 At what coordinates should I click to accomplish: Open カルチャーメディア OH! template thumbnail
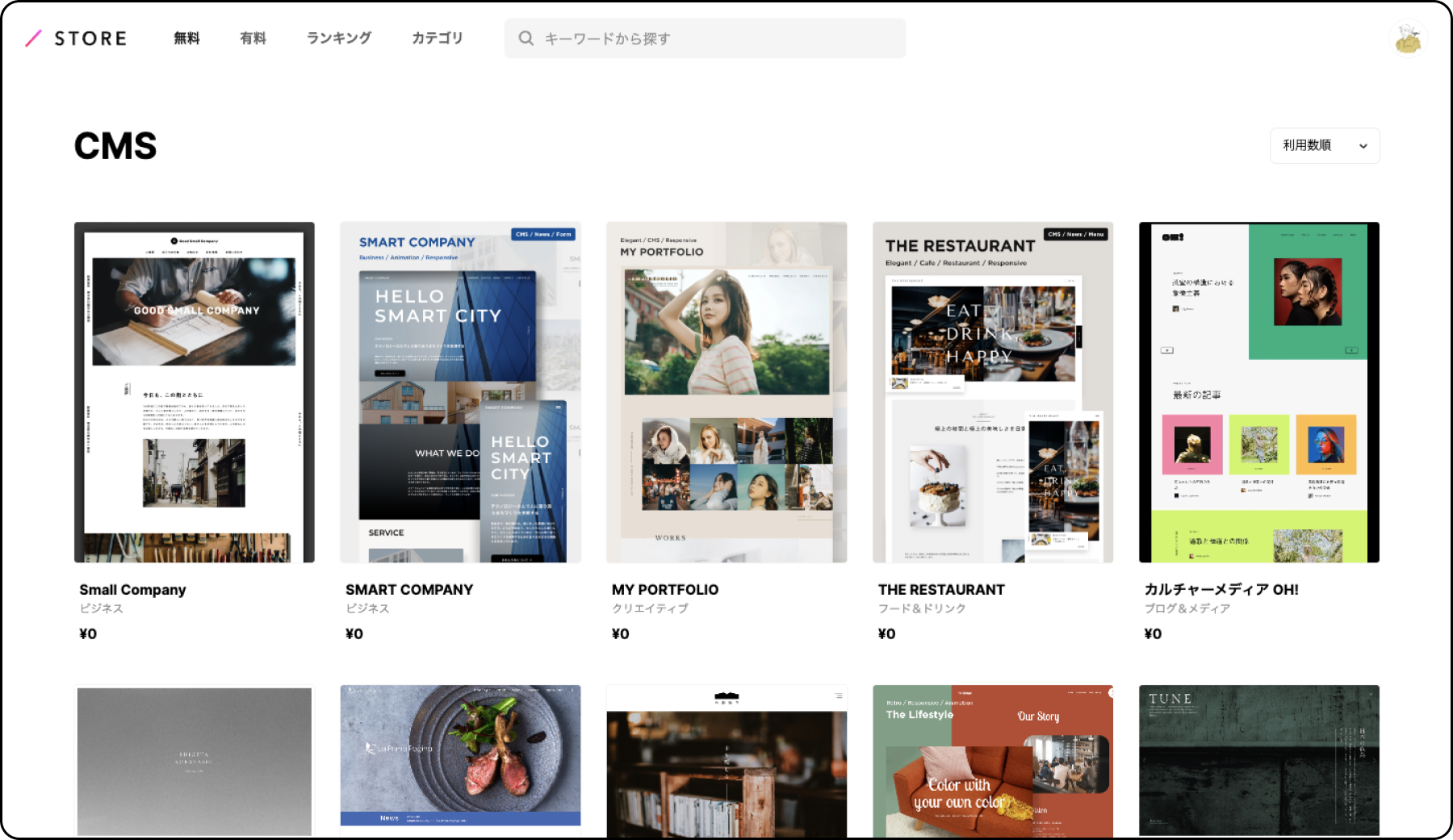coord(1259,392)
